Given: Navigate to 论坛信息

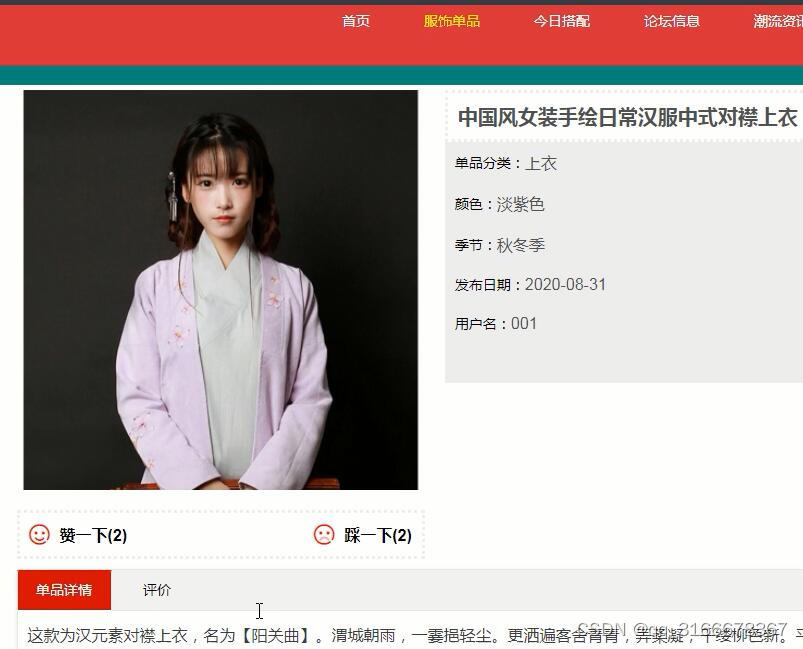Looking at the screenshot, I should pyautogui.click(x=672, y=21).
